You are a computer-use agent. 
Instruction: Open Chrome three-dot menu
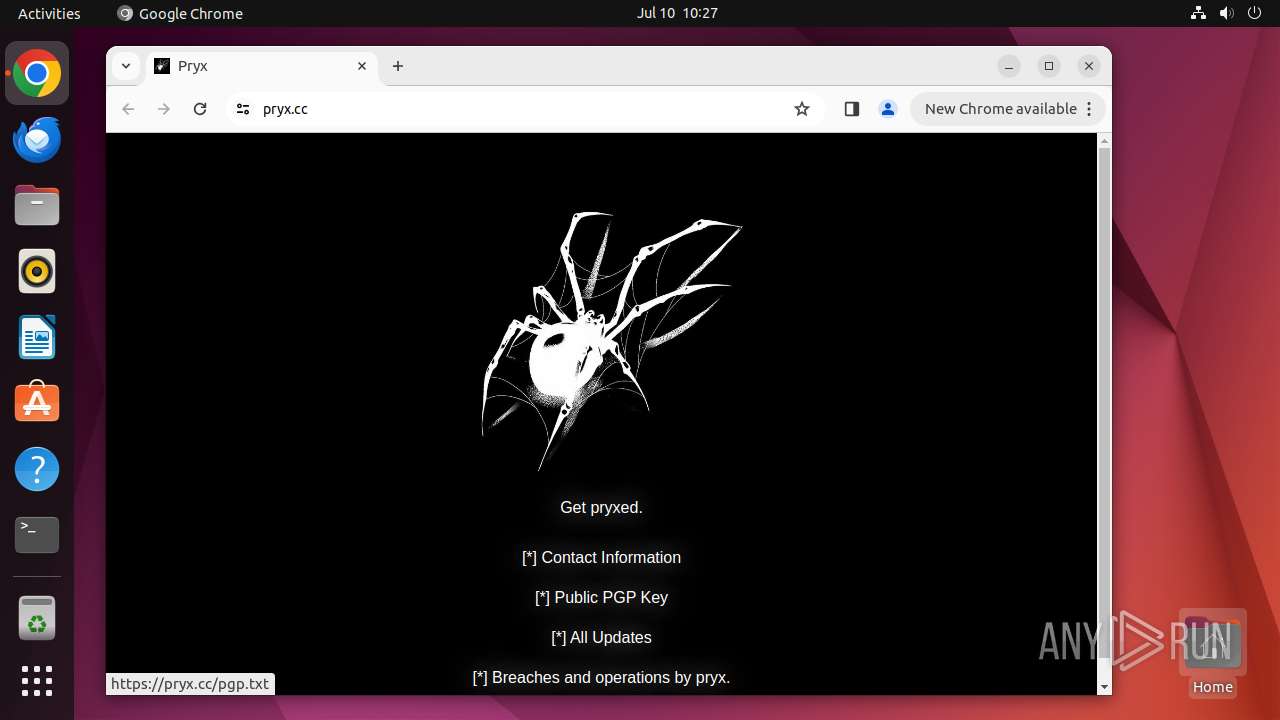[1090, 109]
